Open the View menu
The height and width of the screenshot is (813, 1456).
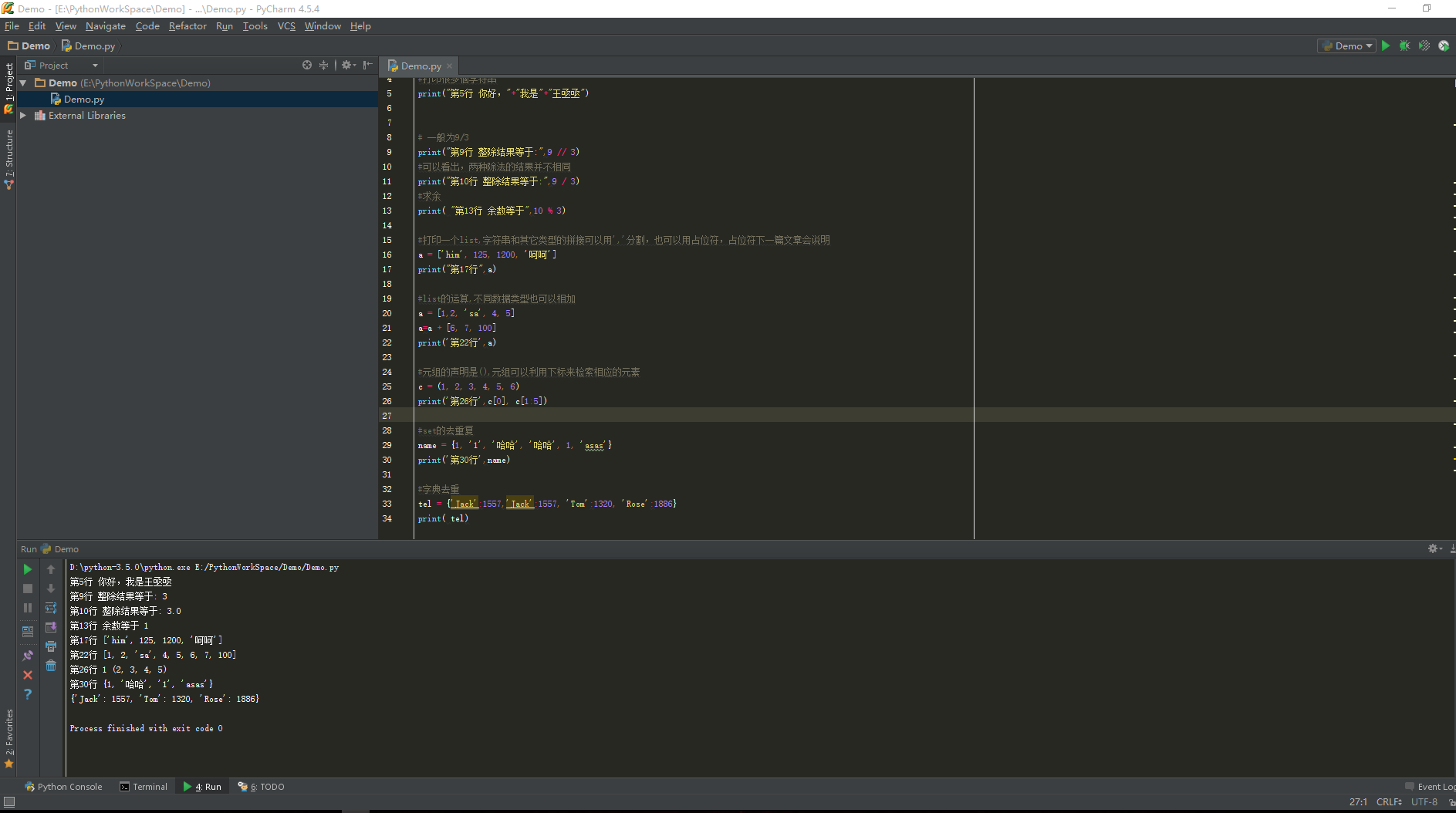(x=66, y=26)
